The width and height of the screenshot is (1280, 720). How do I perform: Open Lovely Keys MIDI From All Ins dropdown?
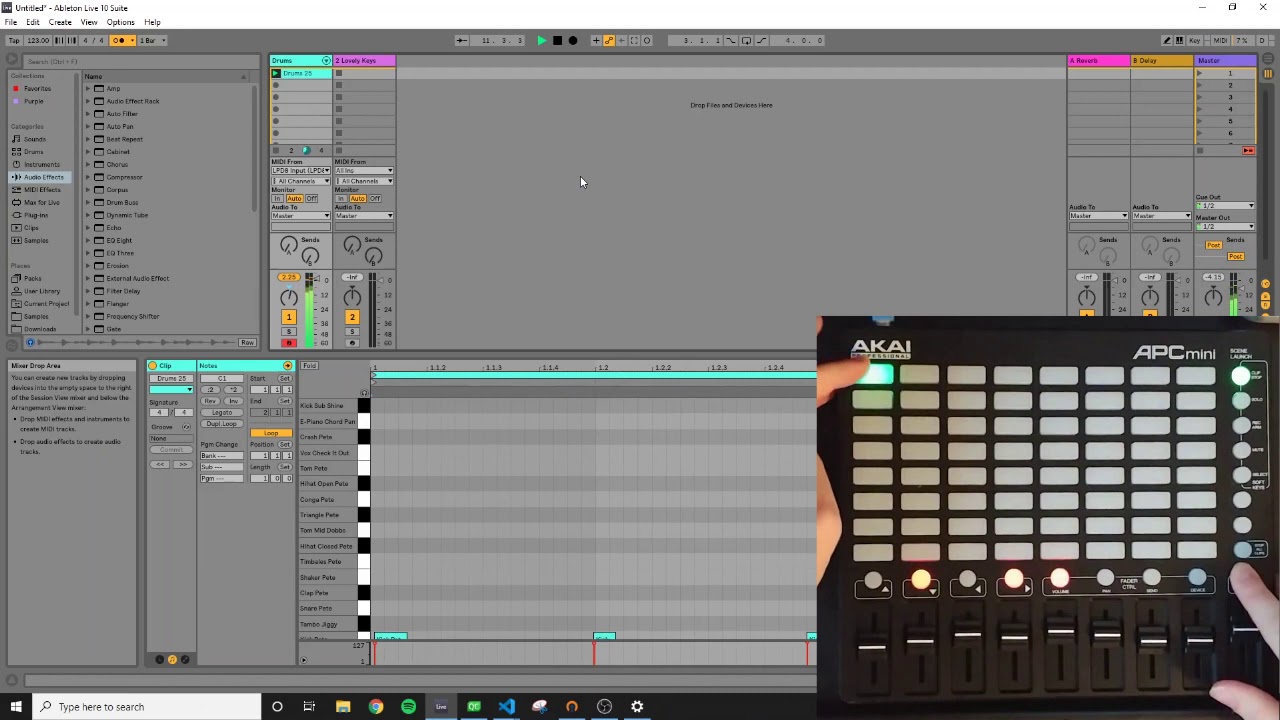(x=364, y=171)
